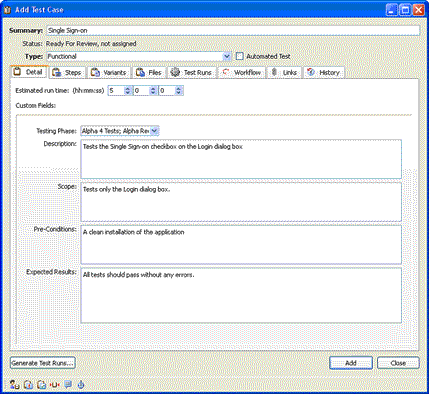Open the Files tab
The width and height of the screenshot is (429, 394).
click(149, 73)
